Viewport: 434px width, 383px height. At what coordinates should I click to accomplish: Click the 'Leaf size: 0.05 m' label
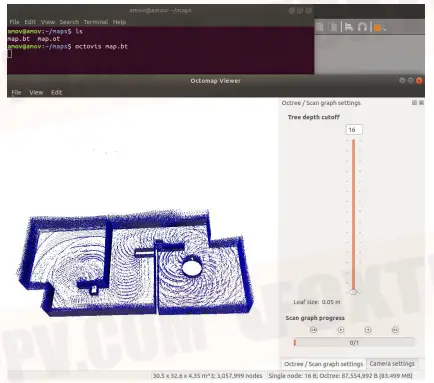(x=317, y=302)
